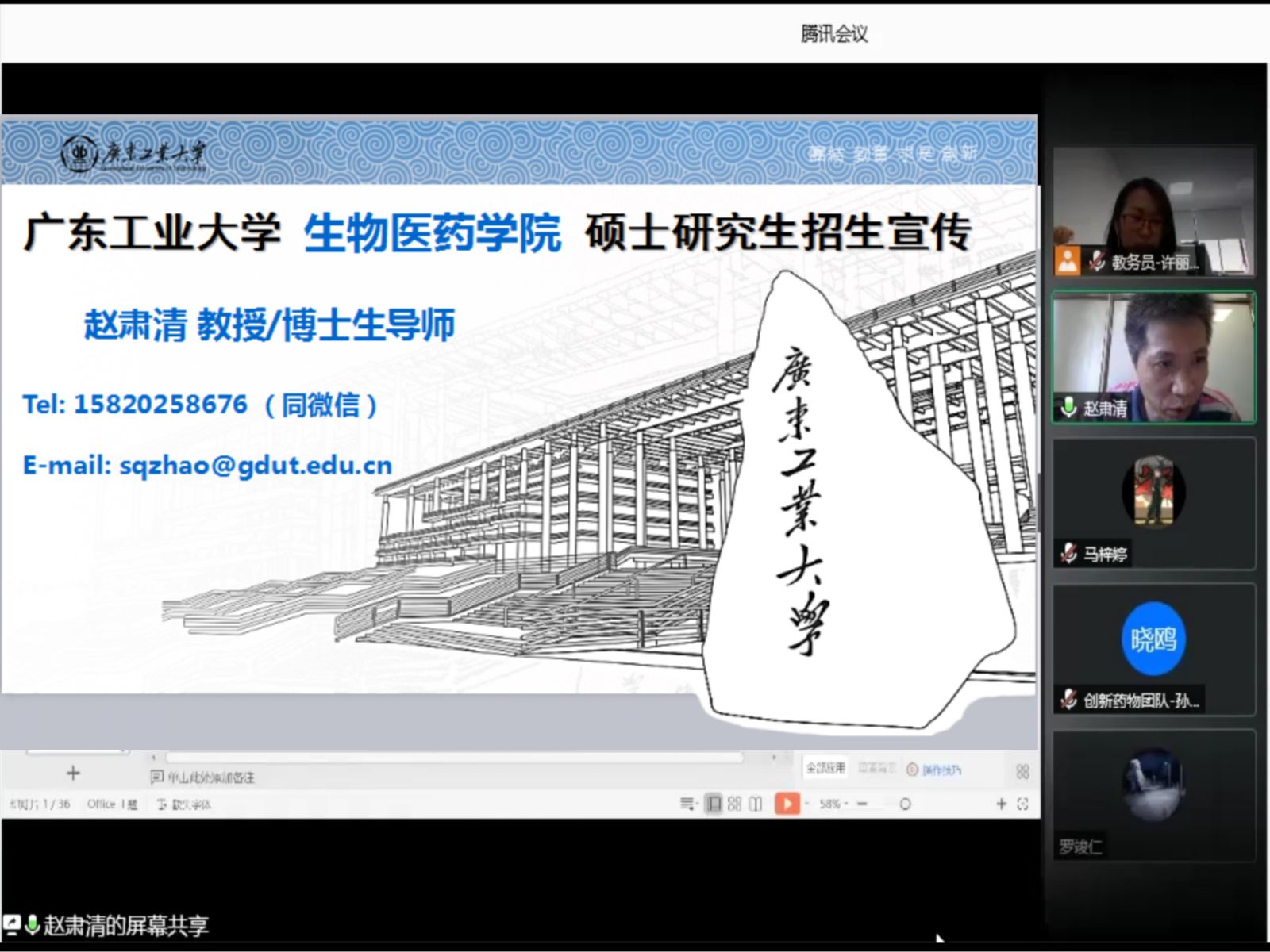The image size is (1270, 952).
Task: Click muted mic icon for 马梓婷
Action: tap(1068, 553)
